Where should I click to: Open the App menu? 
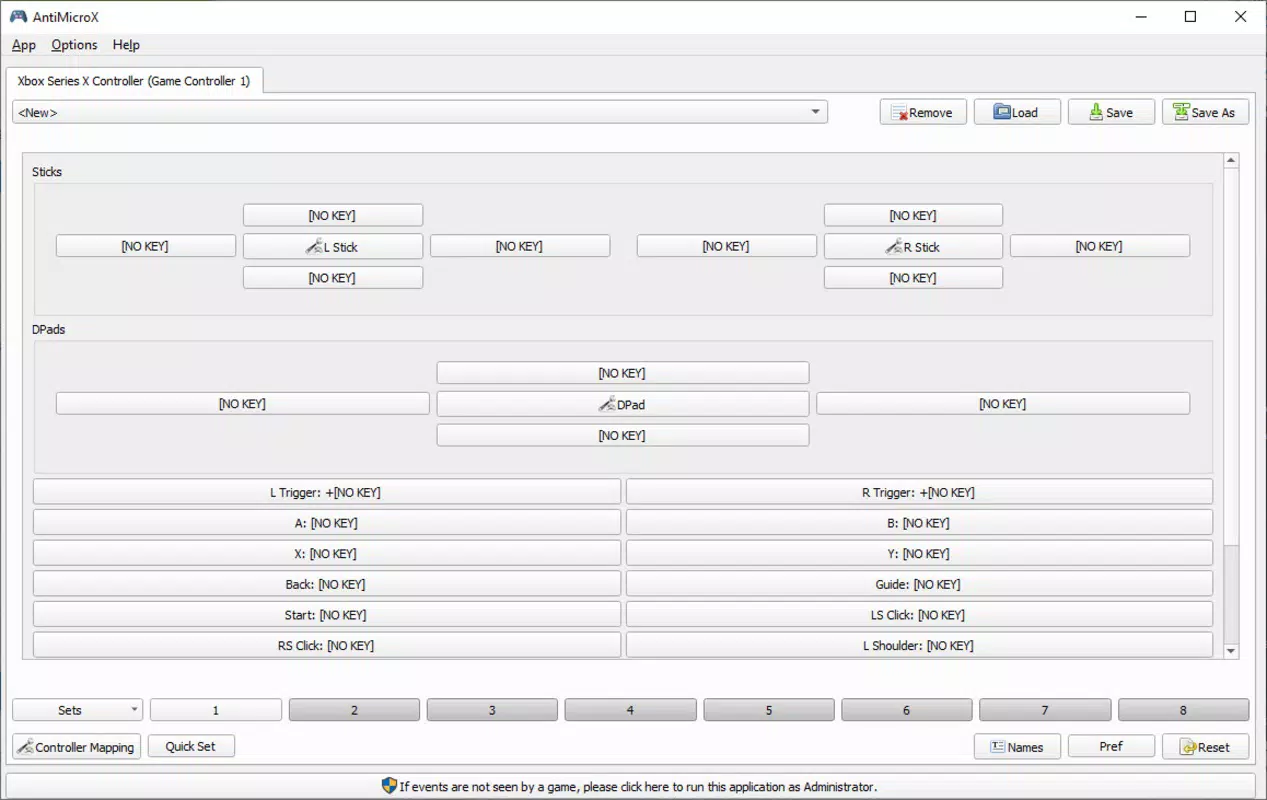point(24,45)
